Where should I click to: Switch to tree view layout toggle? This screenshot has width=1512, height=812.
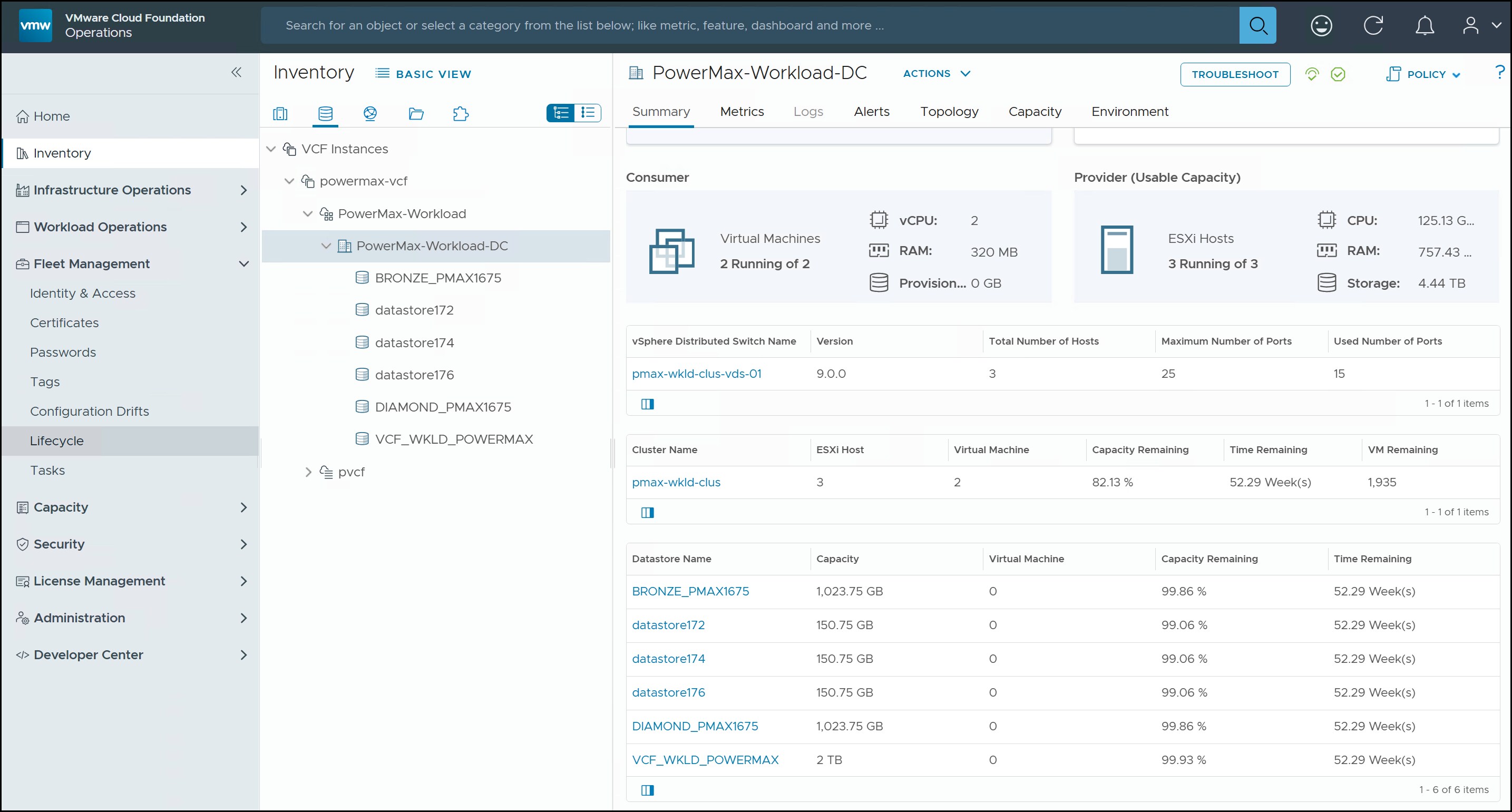click(561, 113)
